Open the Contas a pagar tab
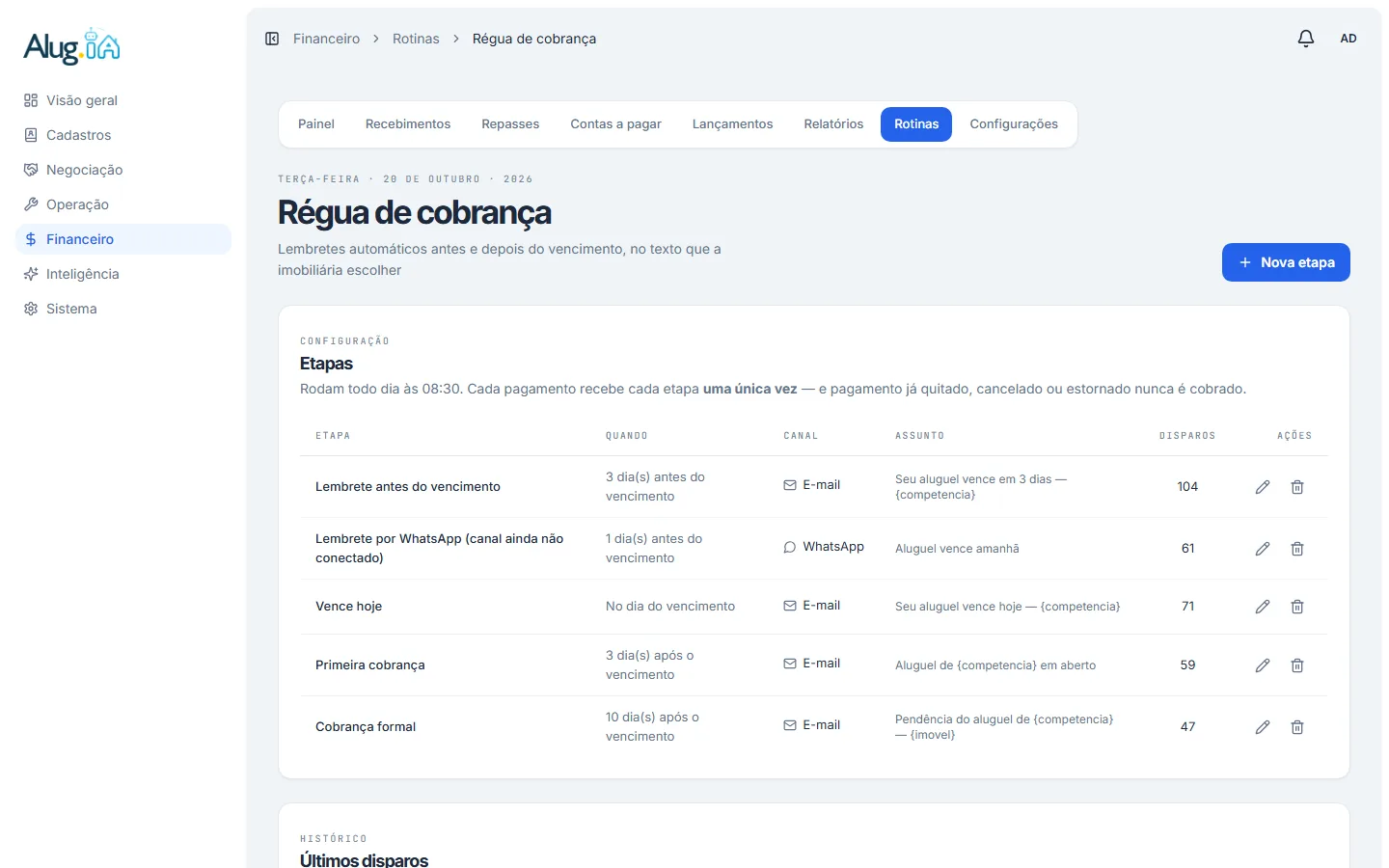Image resolution: width=1389 pixels, height=868 pixels. click(x=615, y=124)
